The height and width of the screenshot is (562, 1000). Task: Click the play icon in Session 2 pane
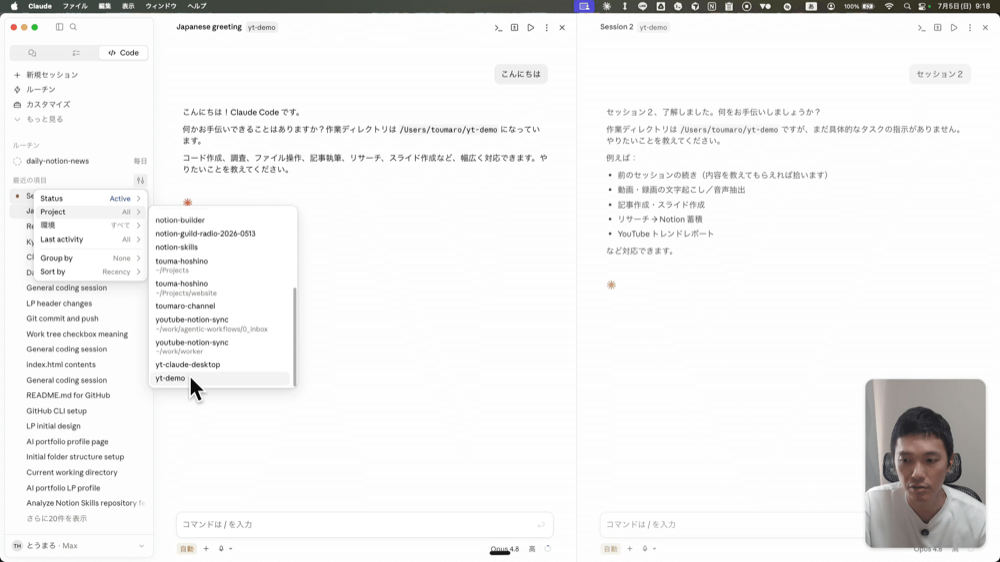[954, 27]
